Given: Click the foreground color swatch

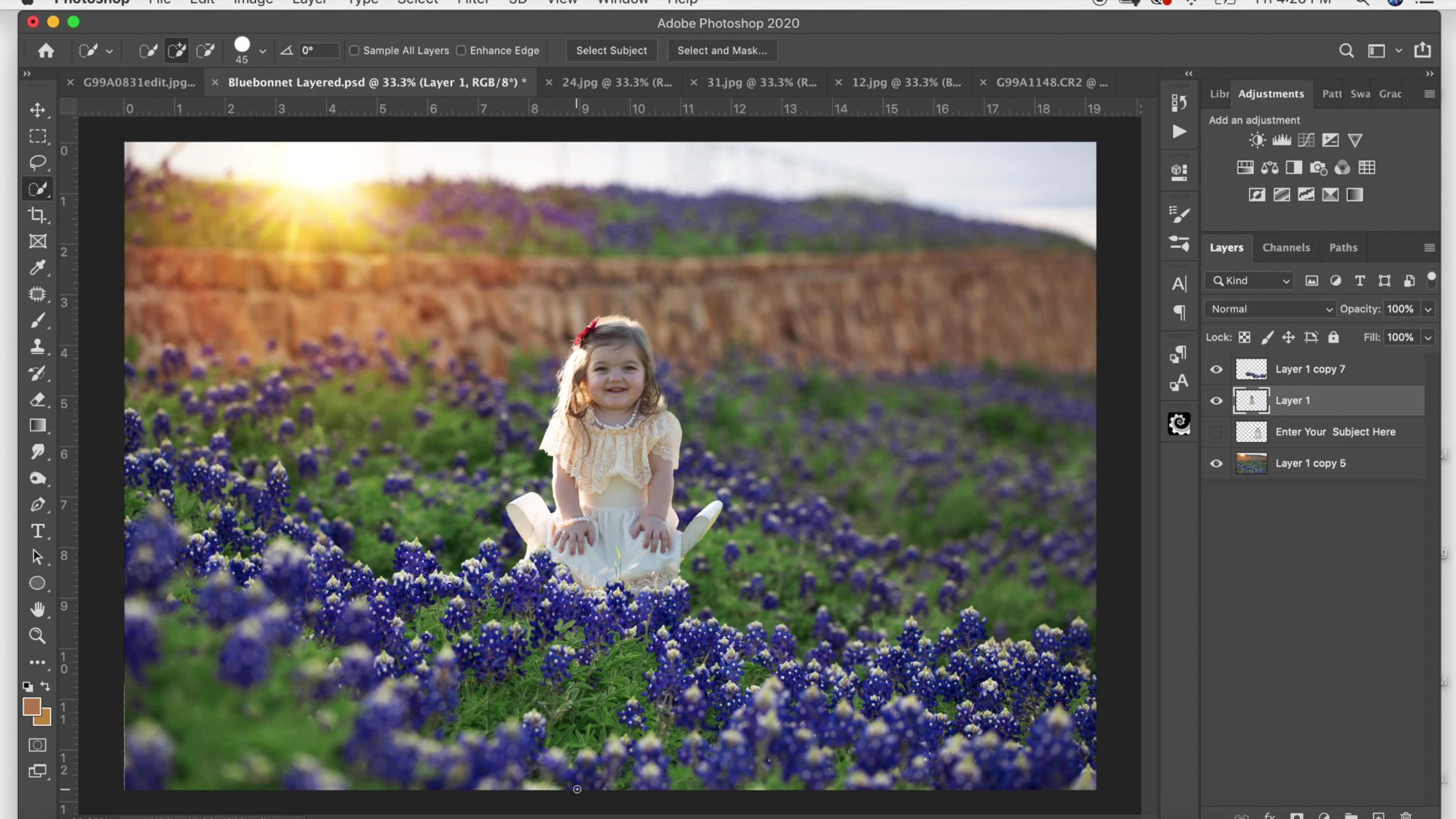Looking at the screenshot, I should pos(31,707).
